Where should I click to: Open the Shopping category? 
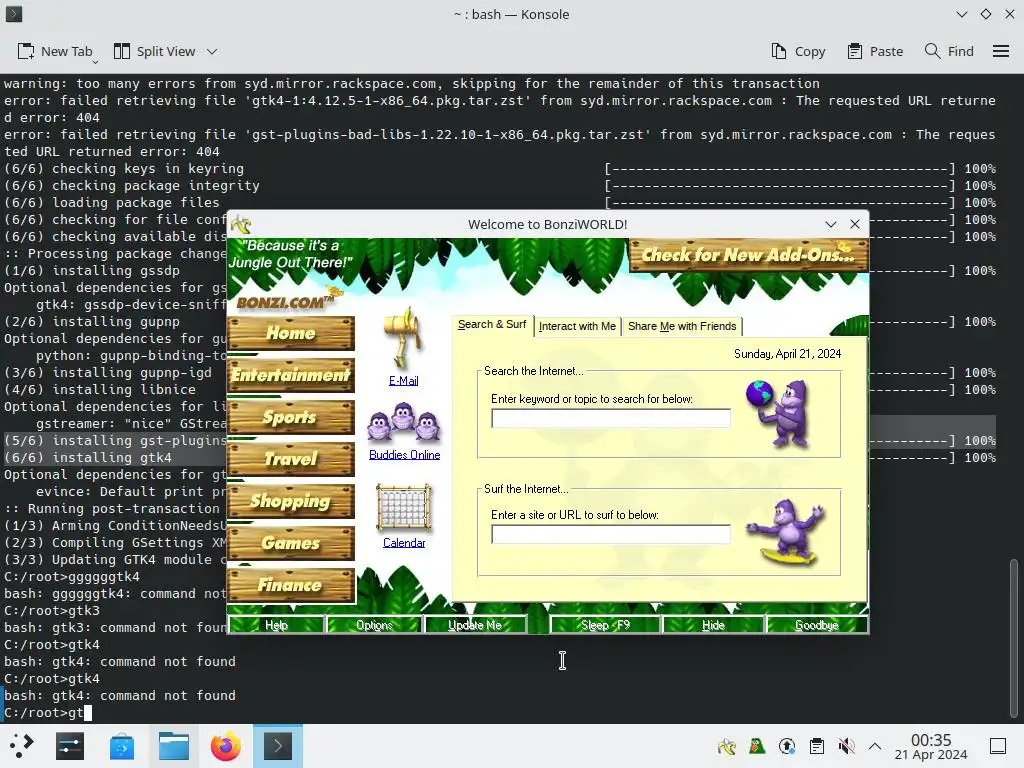click(x=291, y=501)
